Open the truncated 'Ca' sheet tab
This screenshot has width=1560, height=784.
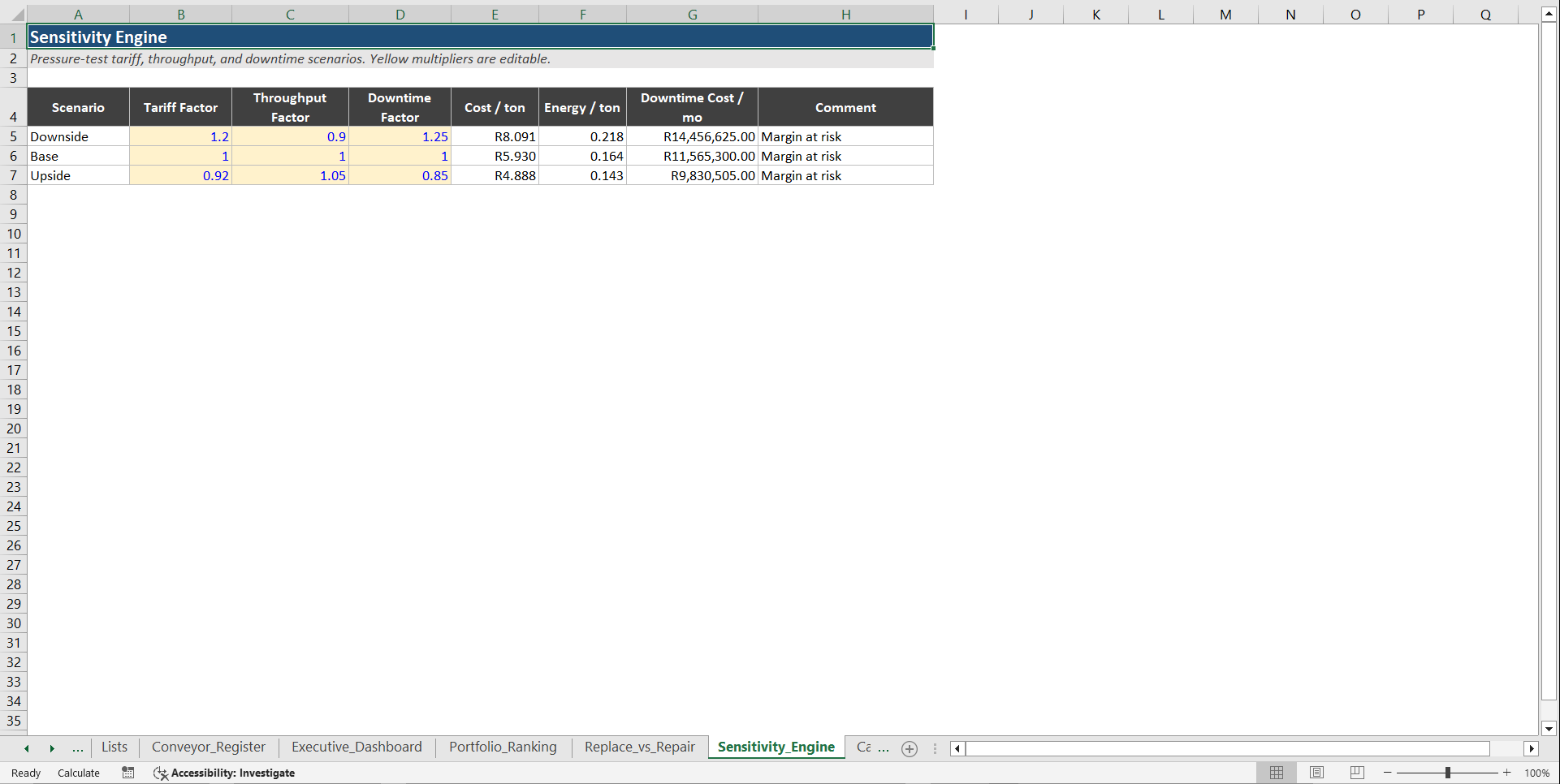[x=864, y=747]
